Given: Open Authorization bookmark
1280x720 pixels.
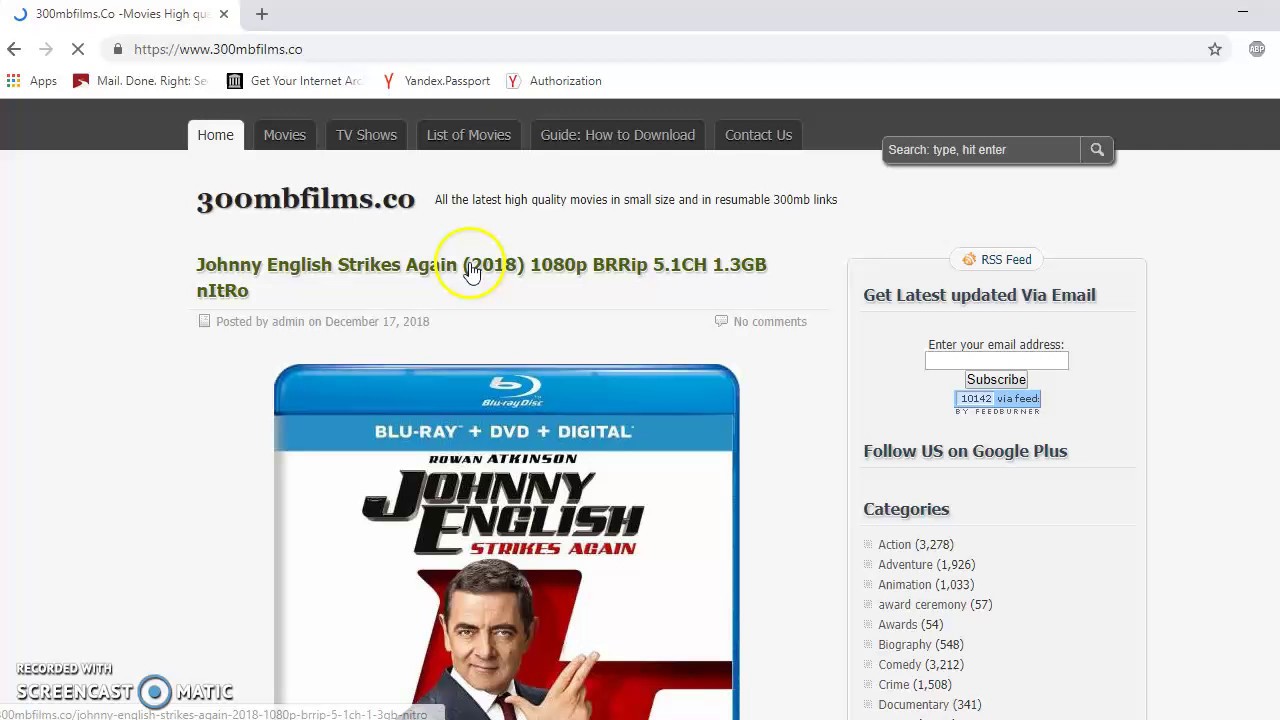Looking at the screenshot, I should click(554, 81).
